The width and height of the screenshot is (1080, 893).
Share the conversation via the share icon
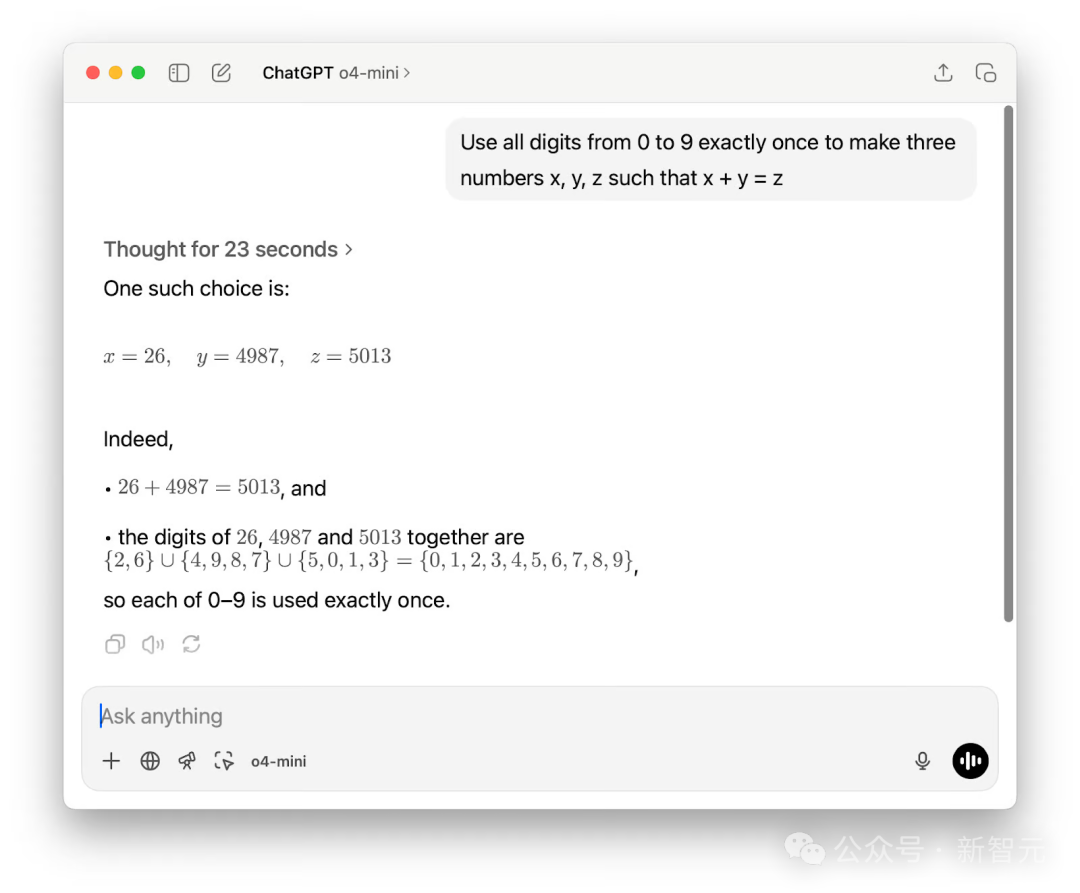tap(942, 72)
